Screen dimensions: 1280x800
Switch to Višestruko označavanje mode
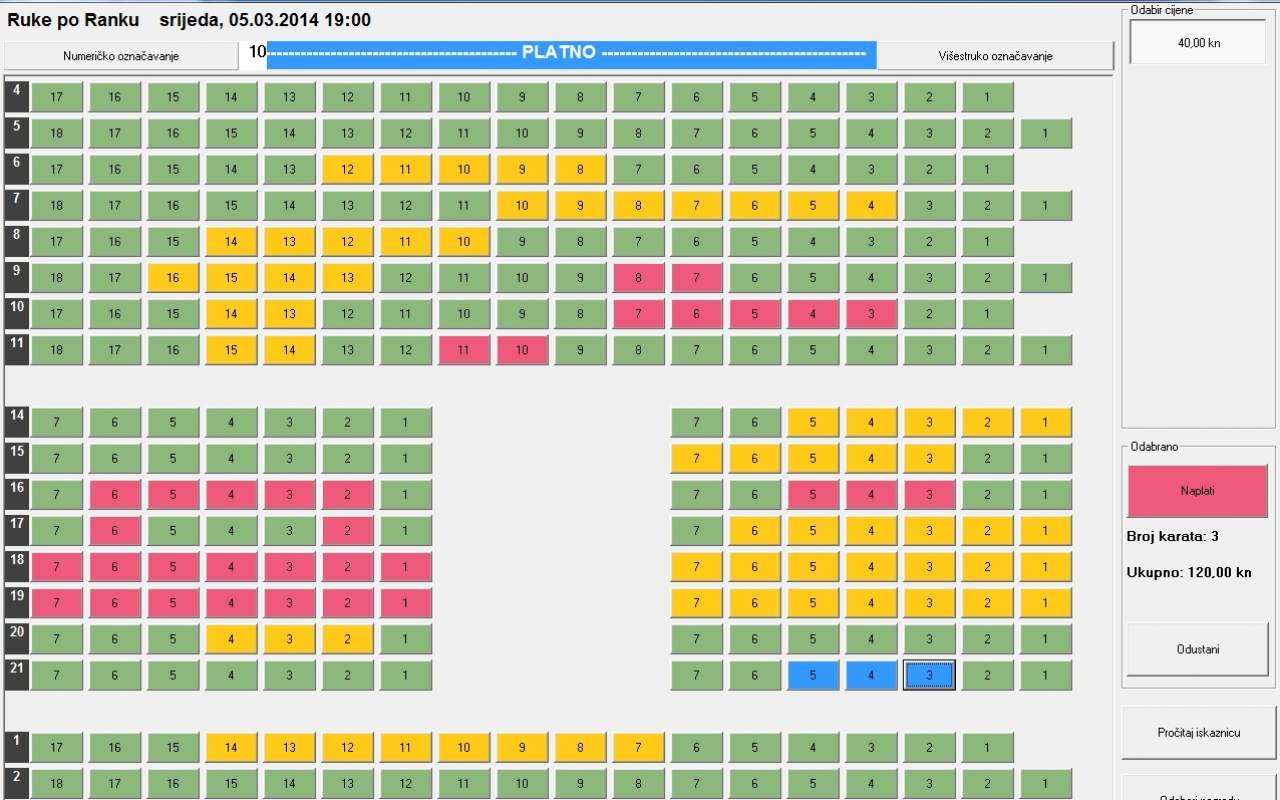[994, 56]
